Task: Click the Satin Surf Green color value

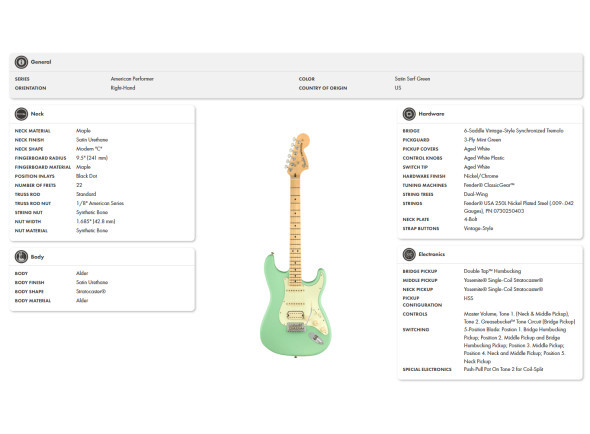Action: [412, 79]
